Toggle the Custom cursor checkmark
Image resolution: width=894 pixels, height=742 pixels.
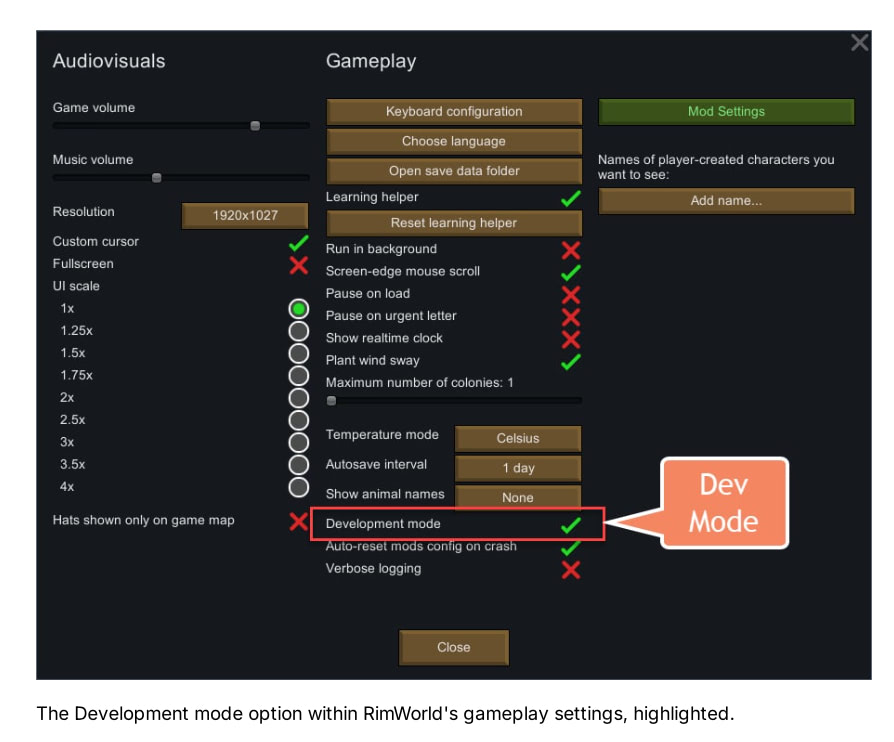click(298, 243)
